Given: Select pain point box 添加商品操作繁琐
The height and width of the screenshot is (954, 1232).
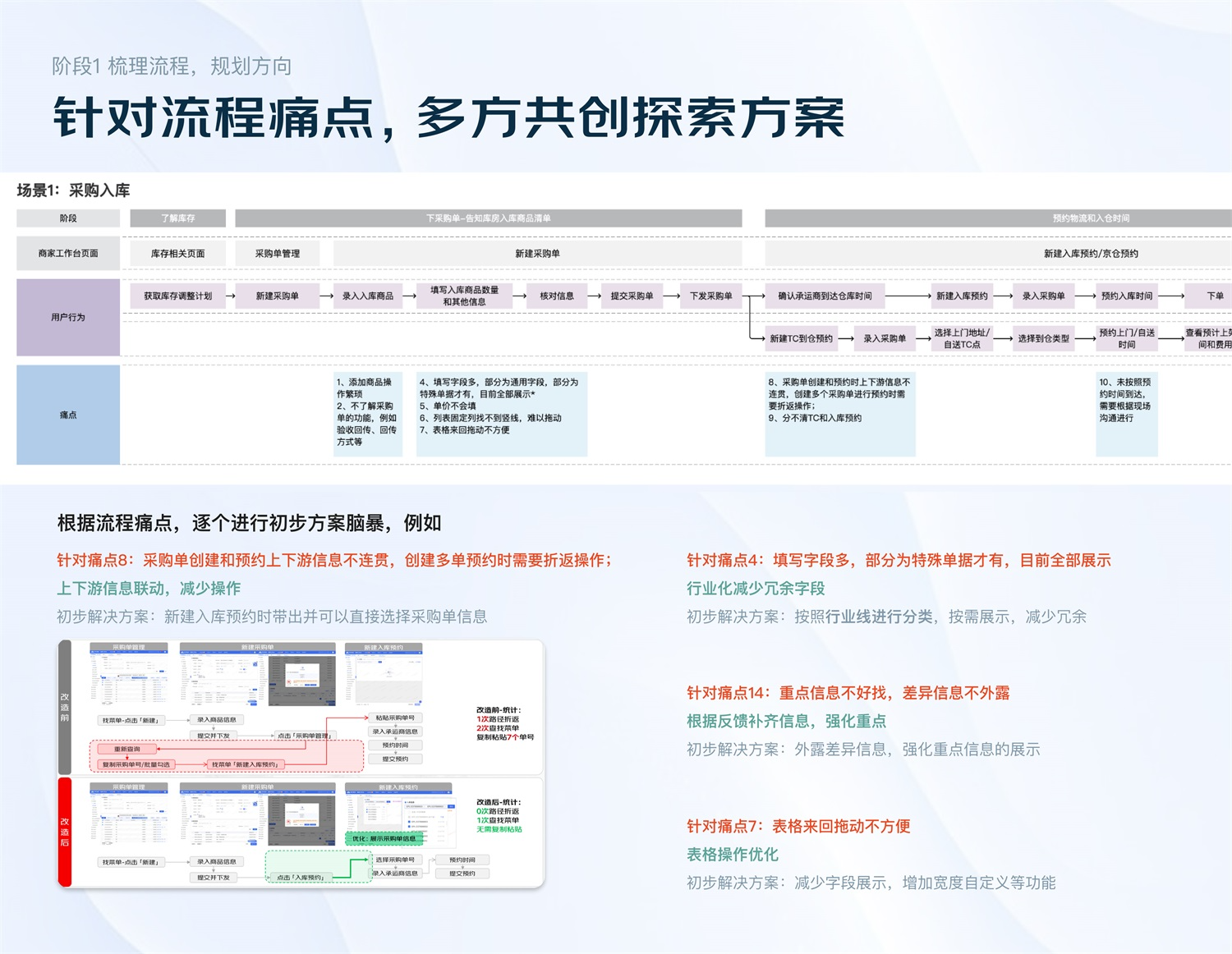Looking at the screenshot, I should 368,413.
